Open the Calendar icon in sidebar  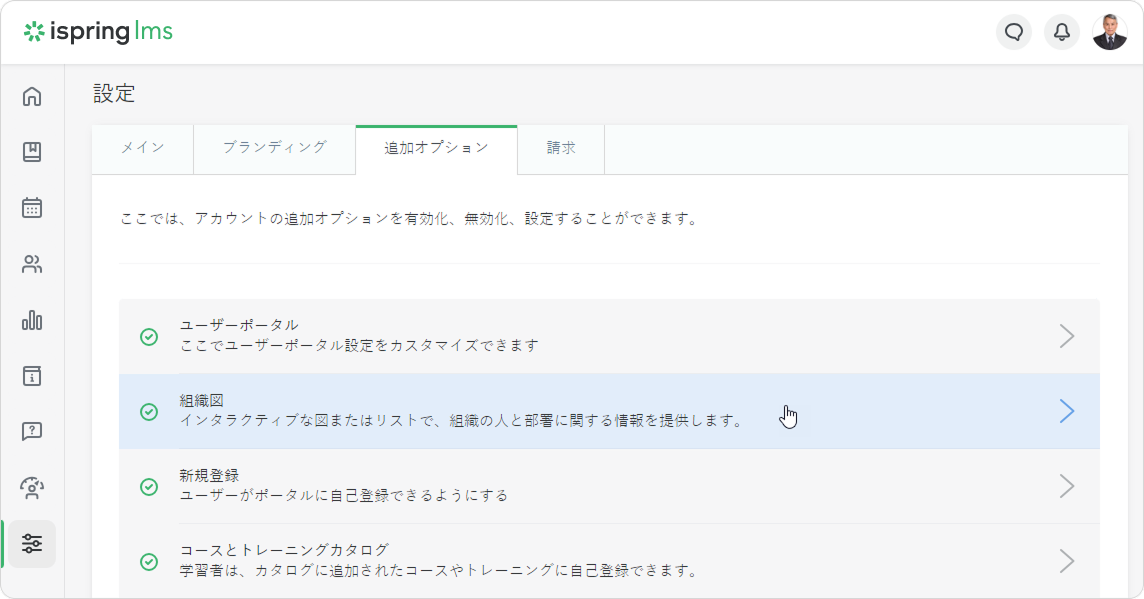(x=32, y=208)
